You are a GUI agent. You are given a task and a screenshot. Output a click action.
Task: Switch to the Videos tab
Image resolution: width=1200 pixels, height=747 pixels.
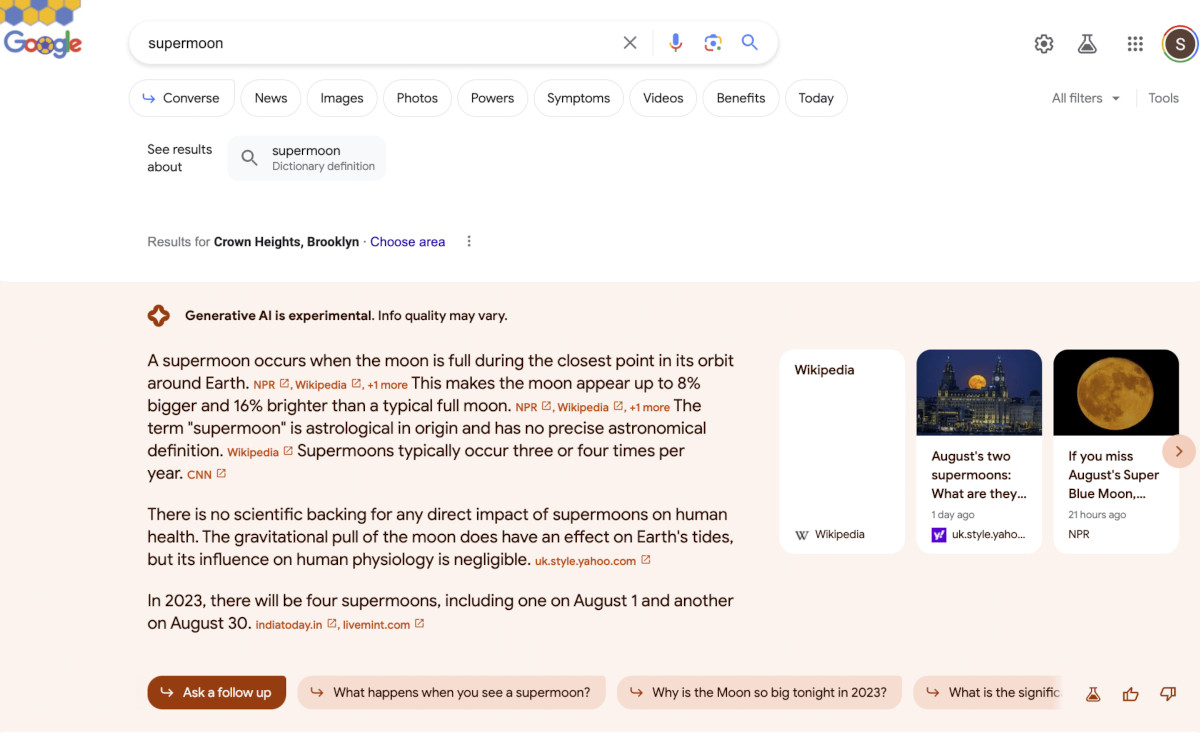662,98
